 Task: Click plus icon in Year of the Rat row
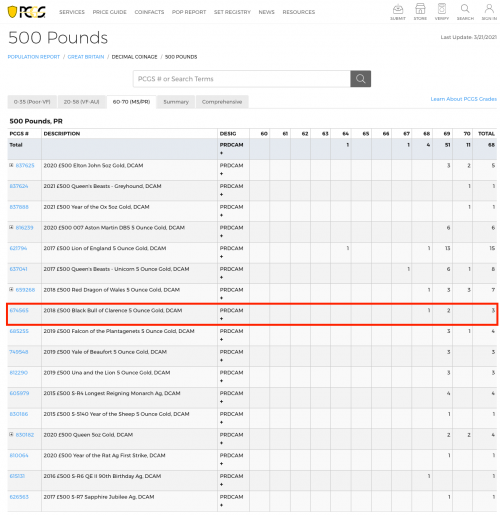tap(221, 464)
